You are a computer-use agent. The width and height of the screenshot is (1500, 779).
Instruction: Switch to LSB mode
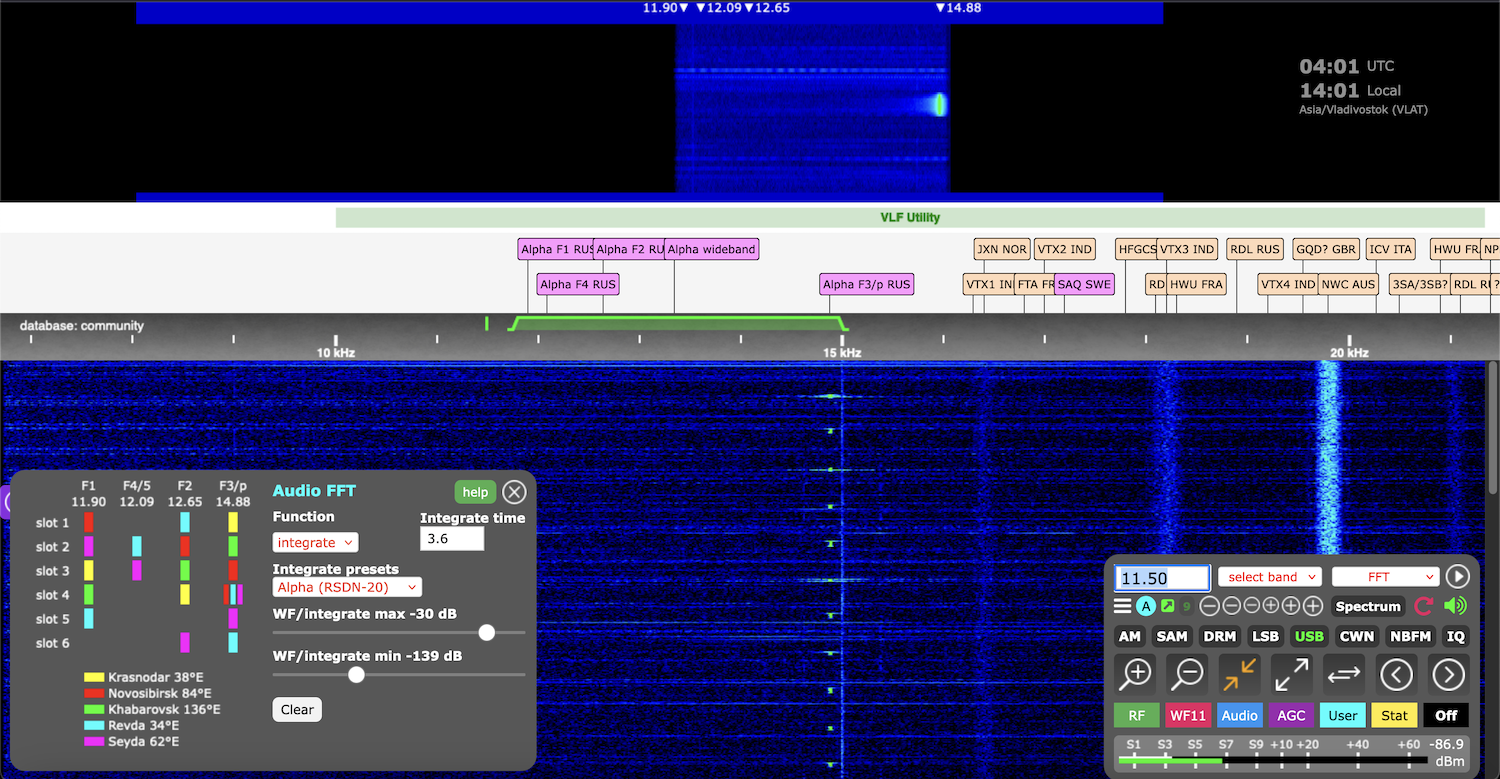[x=1265, y=636]
